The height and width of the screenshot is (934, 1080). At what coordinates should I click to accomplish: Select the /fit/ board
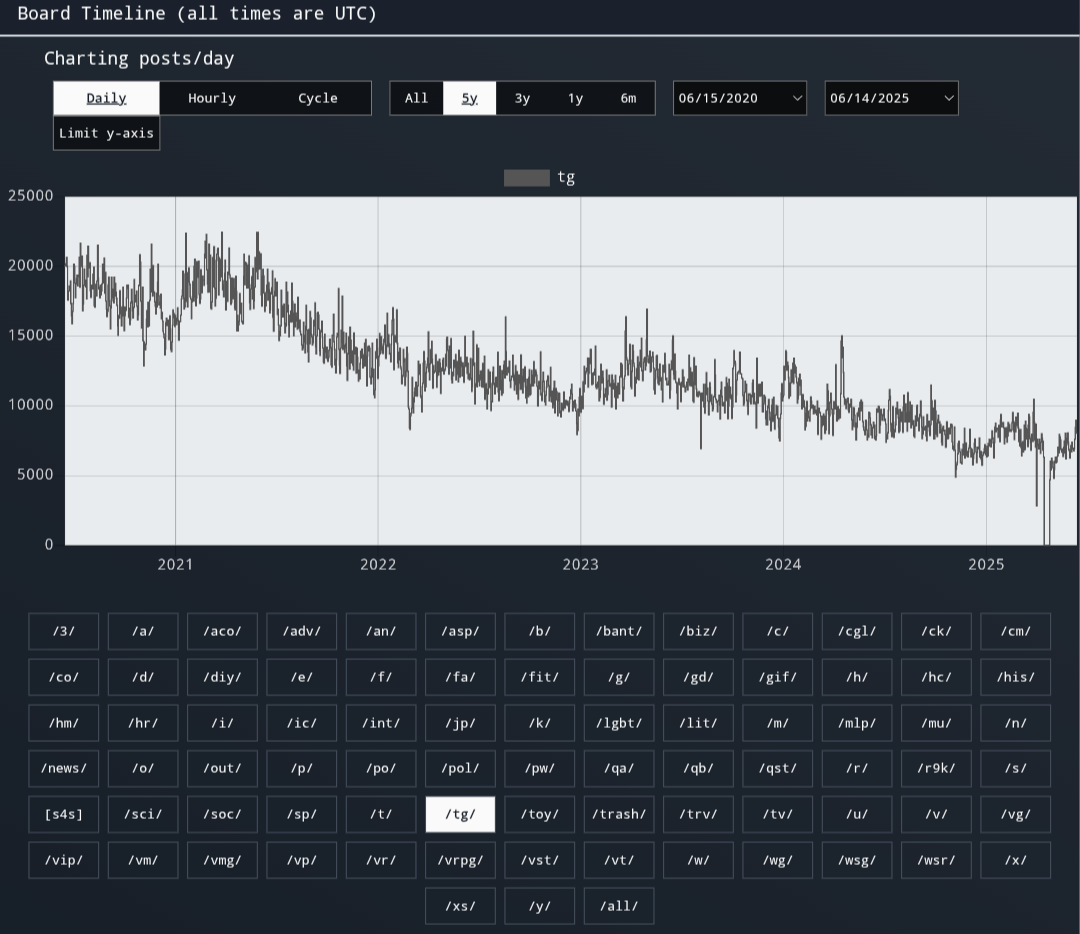coord(539,677)
